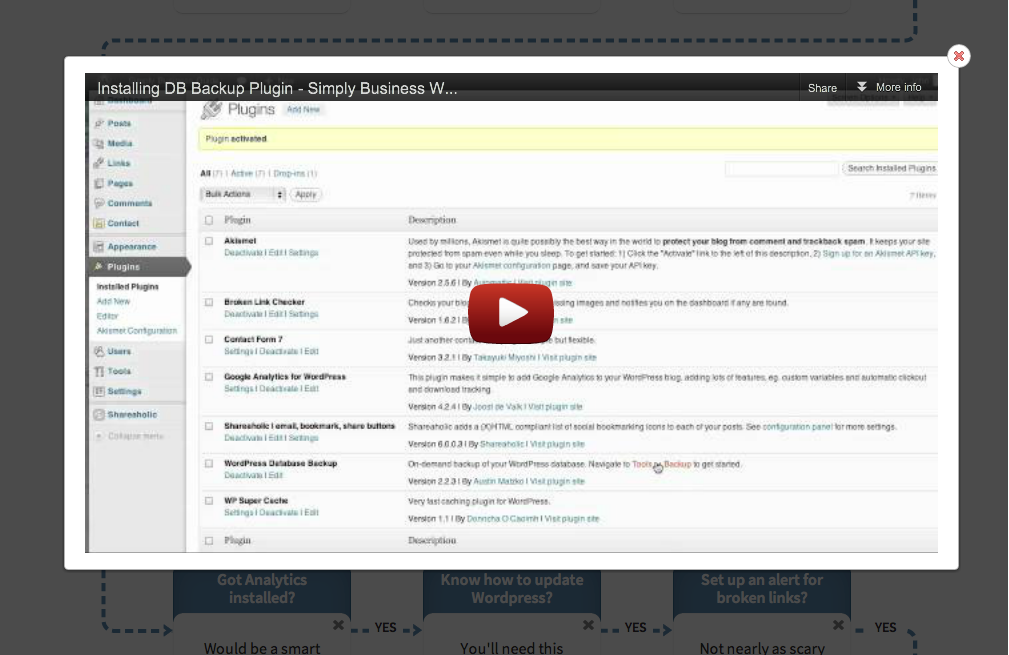Click the Settings icon in the sidebar

tap(98, 391)
